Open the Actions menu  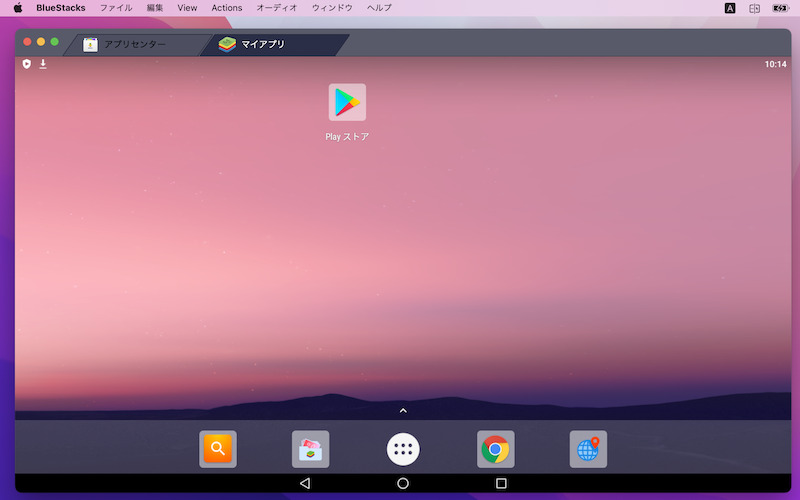point(227,8)
